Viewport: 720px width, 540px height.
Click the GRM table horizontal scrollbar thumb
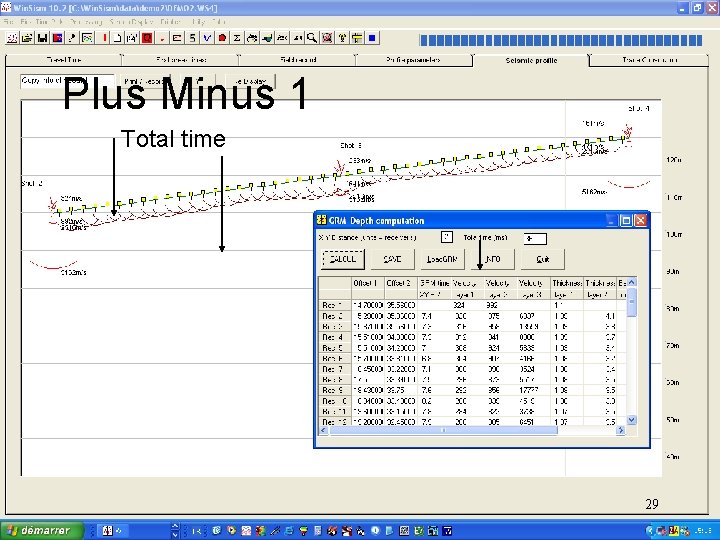coord(443,430)
